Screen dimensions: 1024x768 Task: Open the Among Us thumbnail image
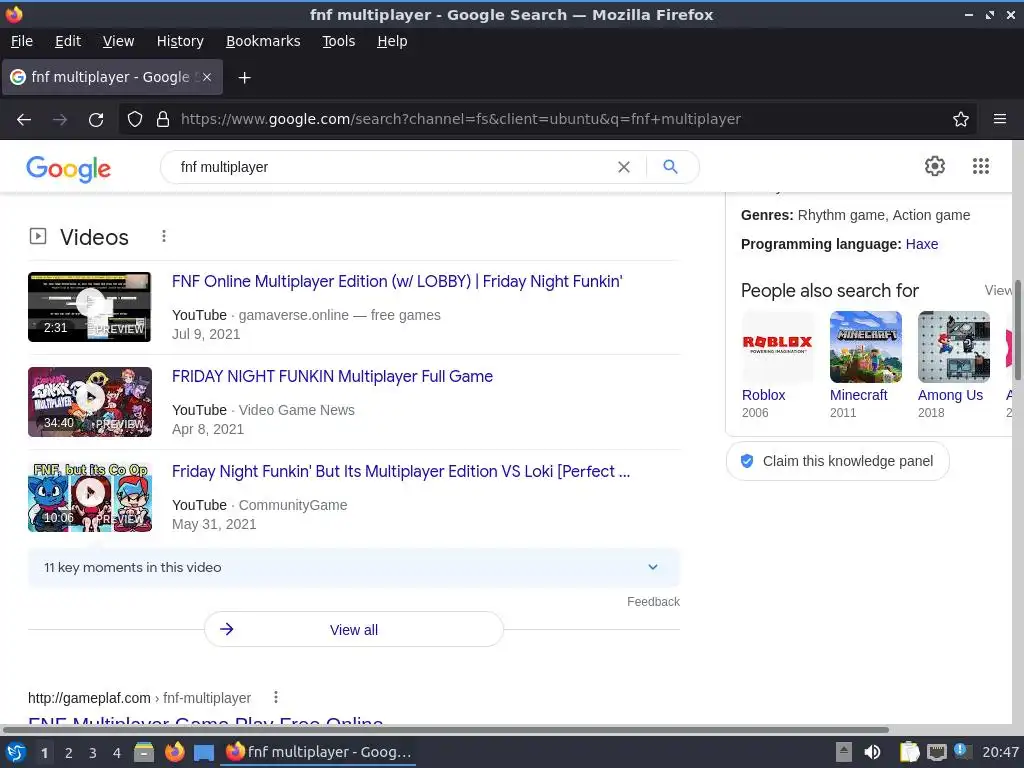pos(953,347)
